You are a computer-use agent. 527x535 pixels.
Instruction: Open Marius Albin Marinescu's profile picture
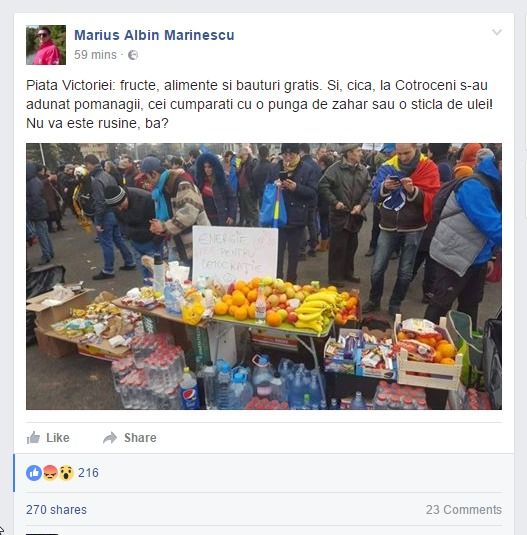pyautogui.click(x=46, y=45)
